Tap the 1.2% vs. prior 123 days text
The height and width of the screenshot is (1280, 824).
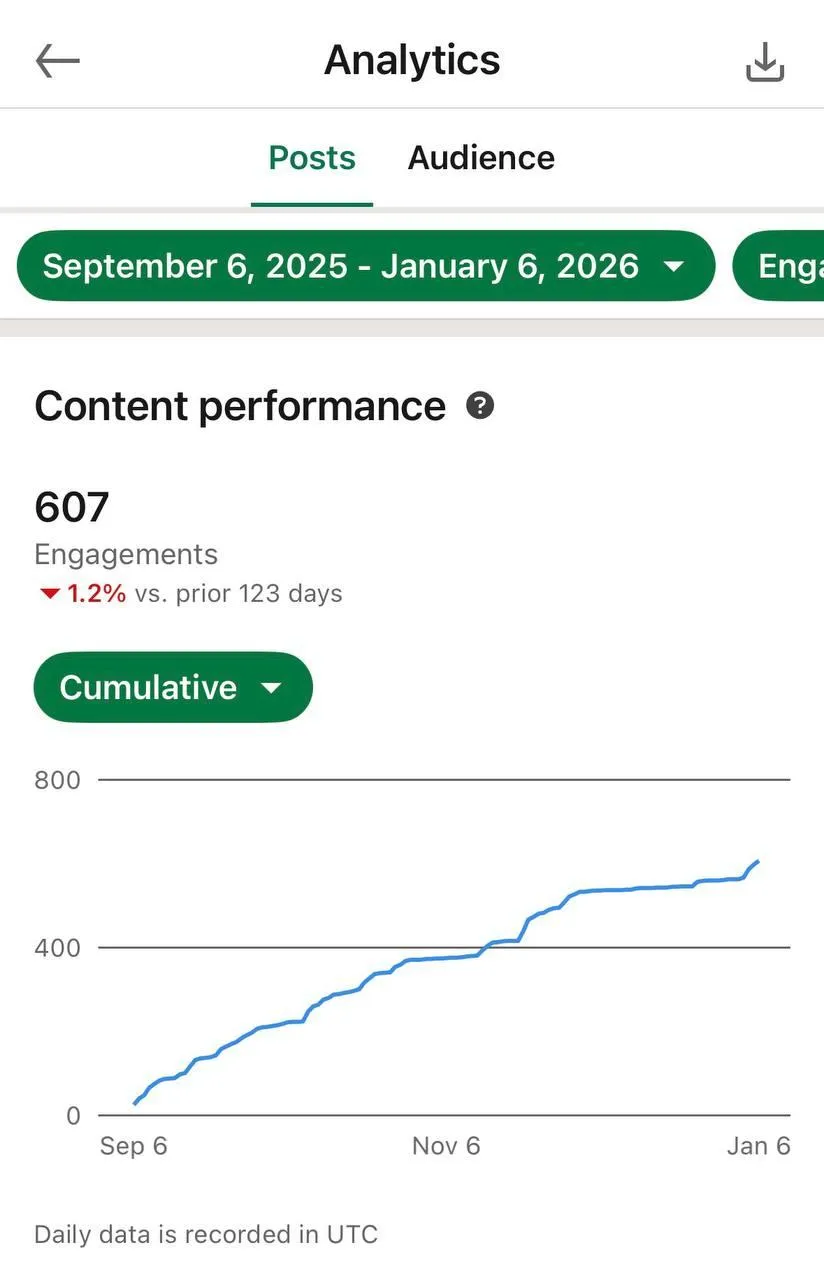(x=204, y=594)
